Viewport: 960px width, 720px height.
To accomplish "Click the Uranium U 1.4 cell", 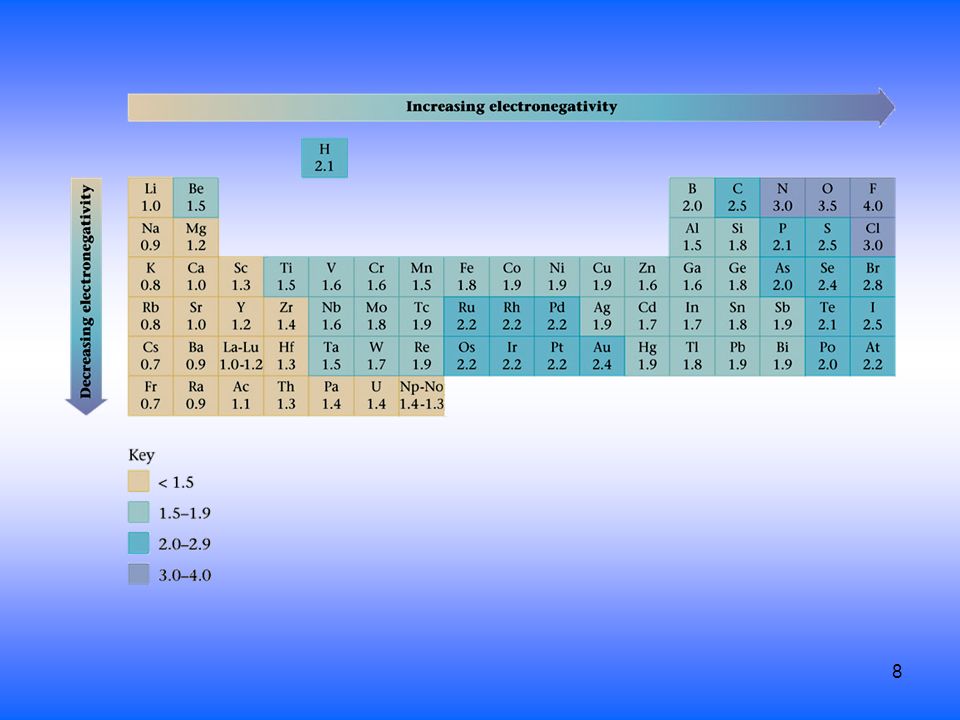I will tap(377, 396).
